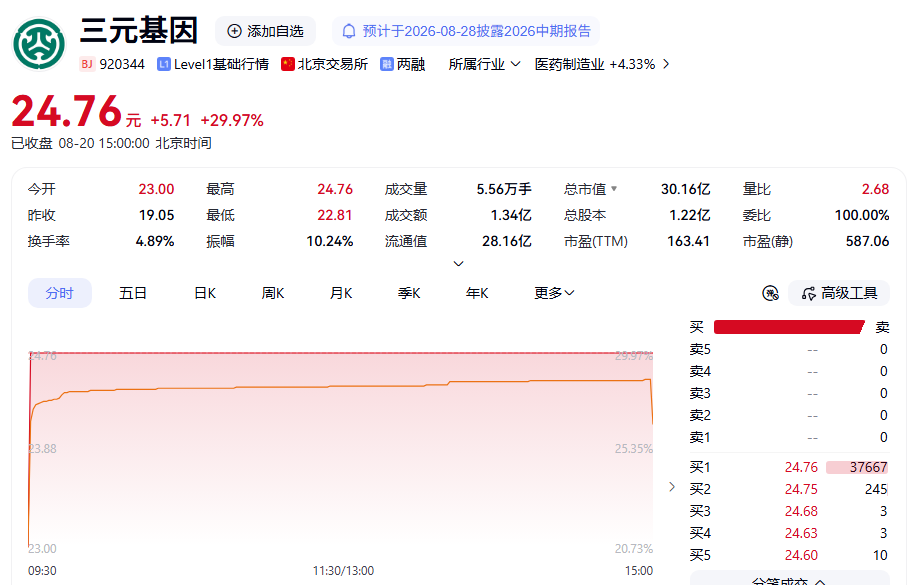Click the 卖1 order row label
The width and height of the screenshot is (920, 585).
700,437
